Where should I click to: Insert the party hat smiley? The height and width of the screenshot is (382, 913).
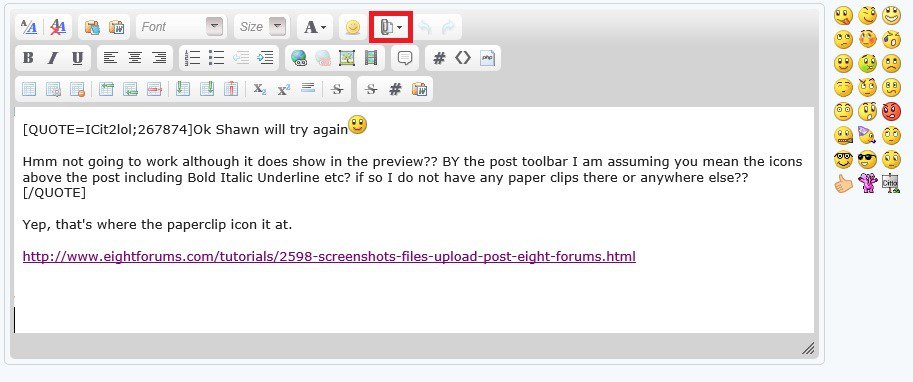pyautogui.click(x=867, y=135)
